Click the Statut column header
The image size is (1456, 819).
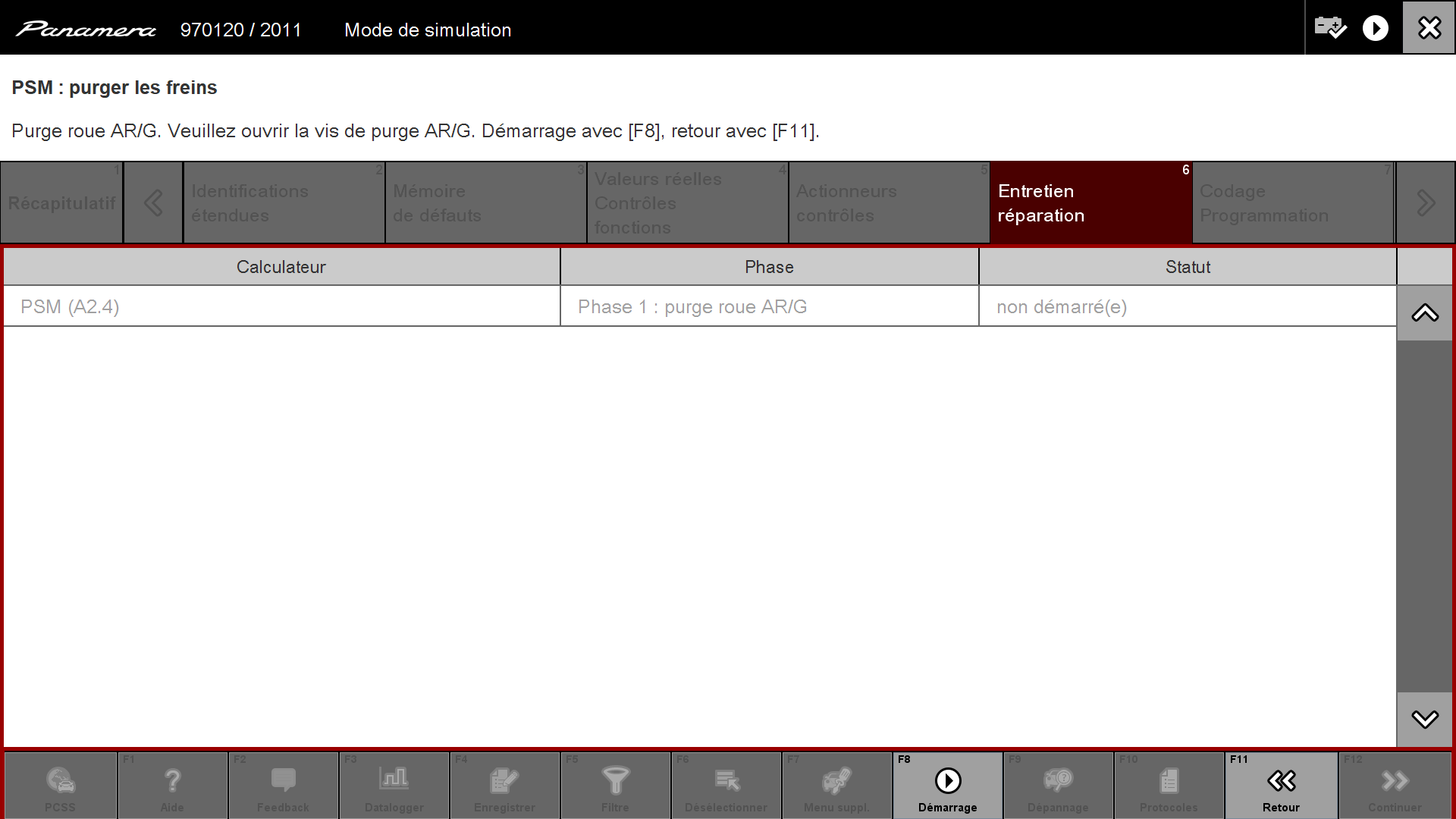coord(1187,267)
